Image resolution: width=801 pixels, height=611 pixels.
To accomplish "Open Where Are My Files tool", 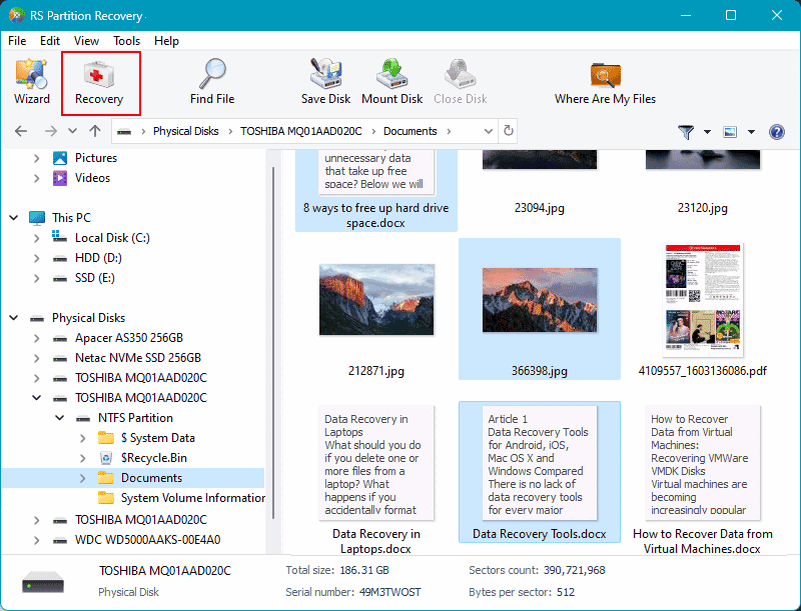I will coord(605,82).
